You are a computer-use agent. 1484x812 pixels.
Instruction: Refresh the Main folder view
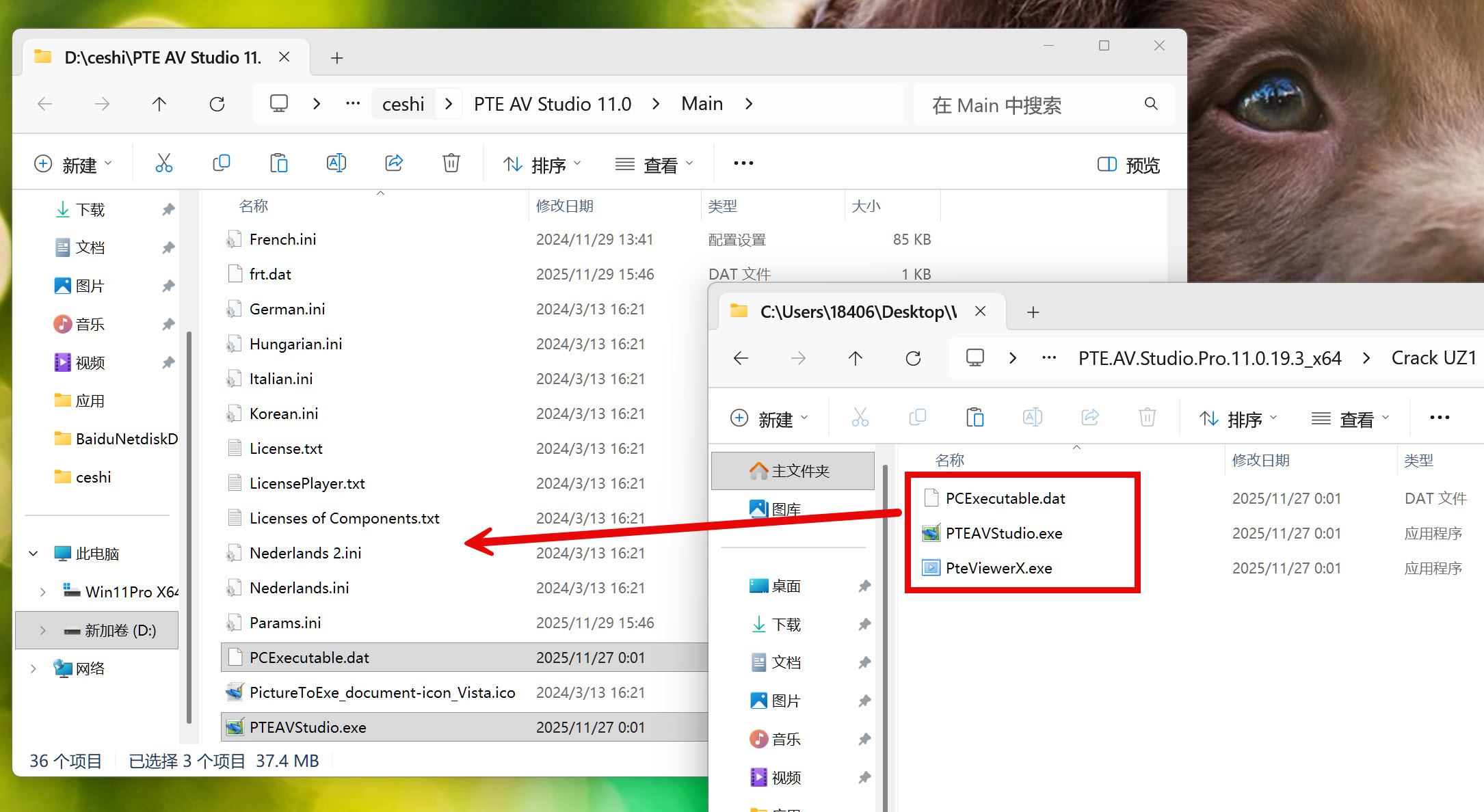pos(217,104)
